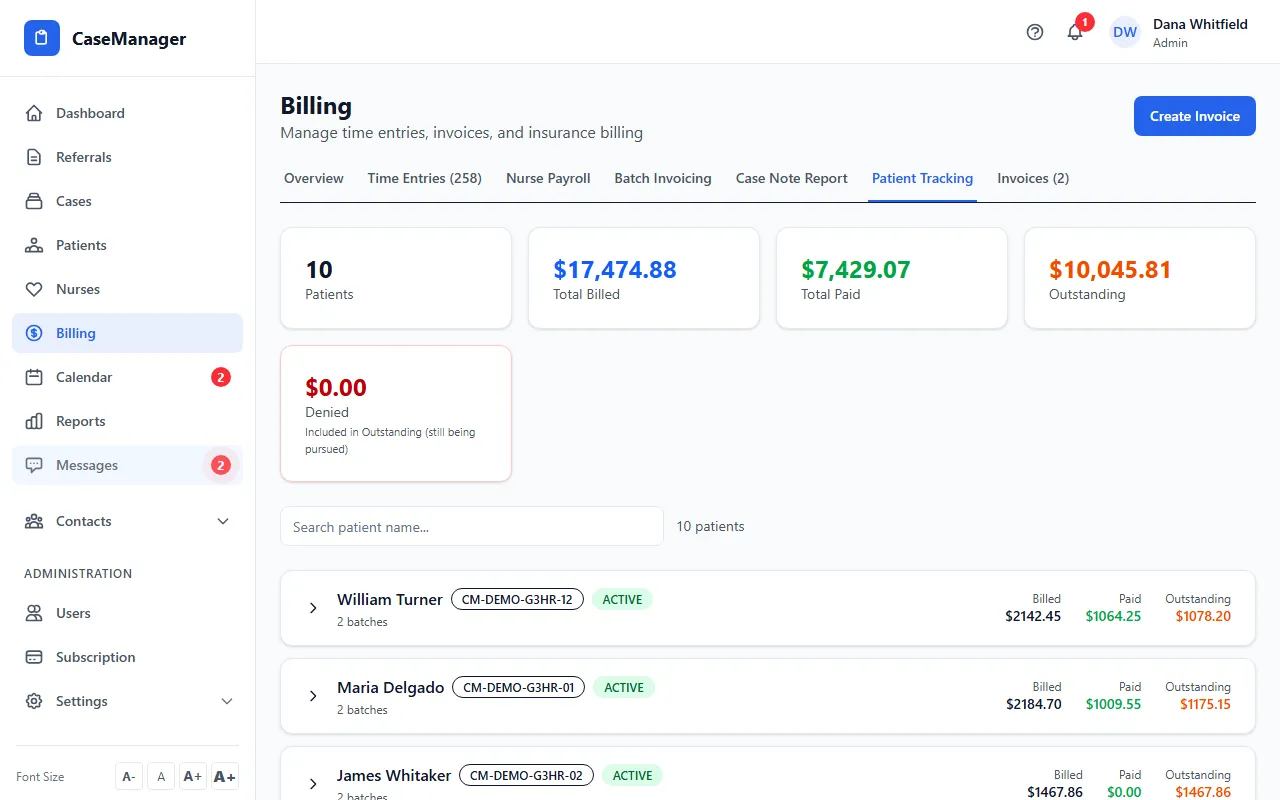The height and width of the screenshot is (800, 1280).
Task: Expand the Settings submenu chevron
Action: 227,701
